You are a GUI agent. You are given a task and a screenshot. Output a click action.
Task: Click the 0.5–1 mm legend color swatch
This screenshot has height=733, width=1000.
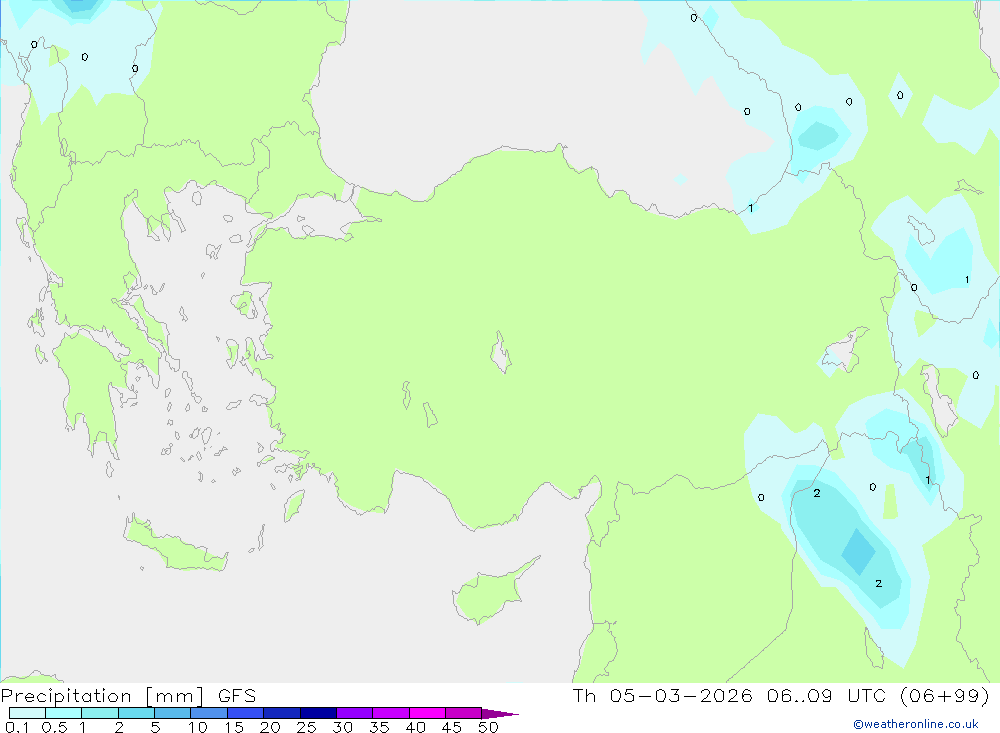coord(64,713)
